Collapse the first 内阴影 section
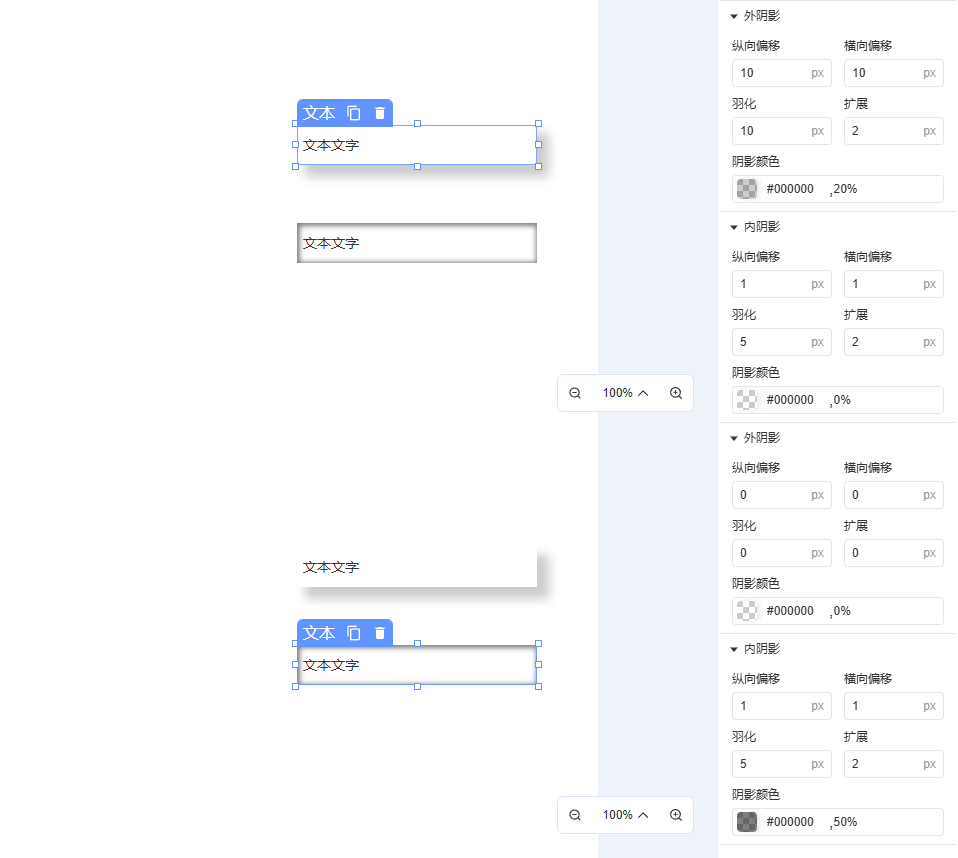 click(734, 227)
